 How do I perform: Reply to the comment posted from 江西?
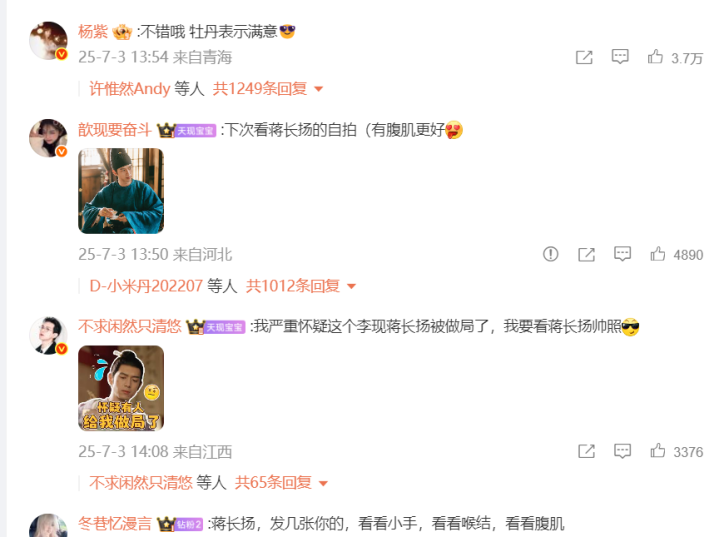point(622,451)
